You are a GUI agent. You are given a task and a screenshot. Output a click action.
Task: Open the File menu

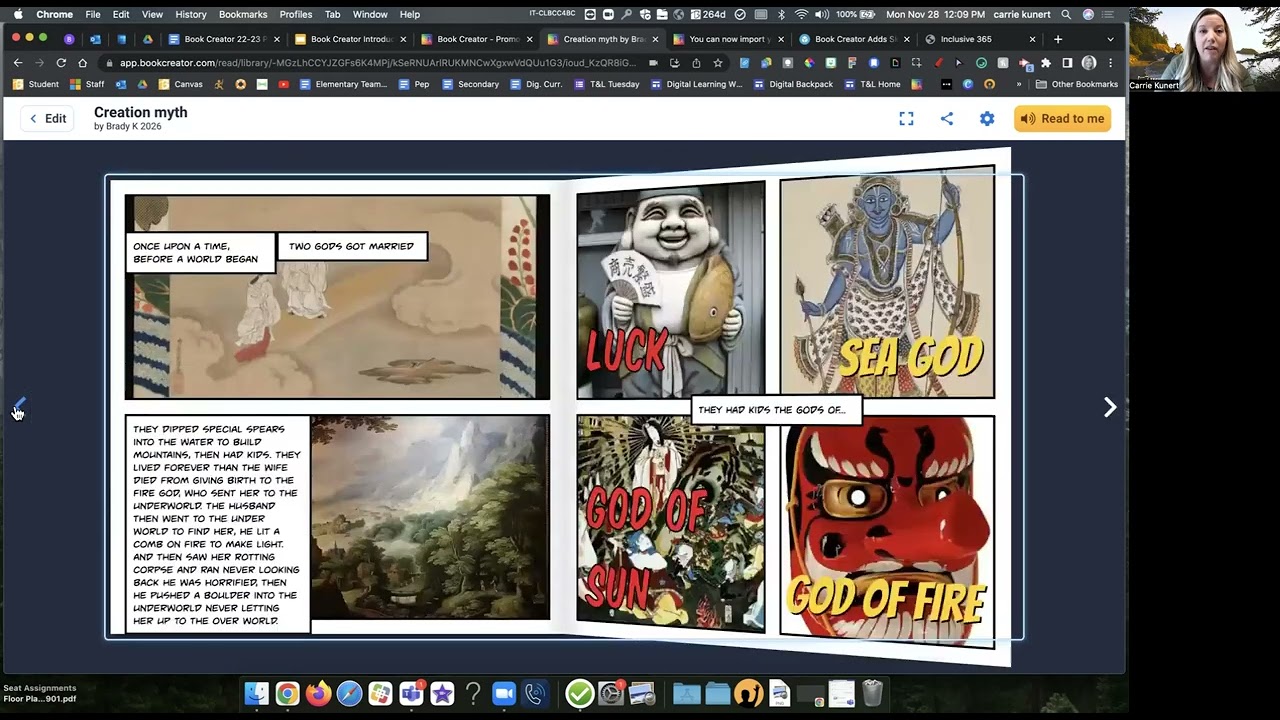93,14
